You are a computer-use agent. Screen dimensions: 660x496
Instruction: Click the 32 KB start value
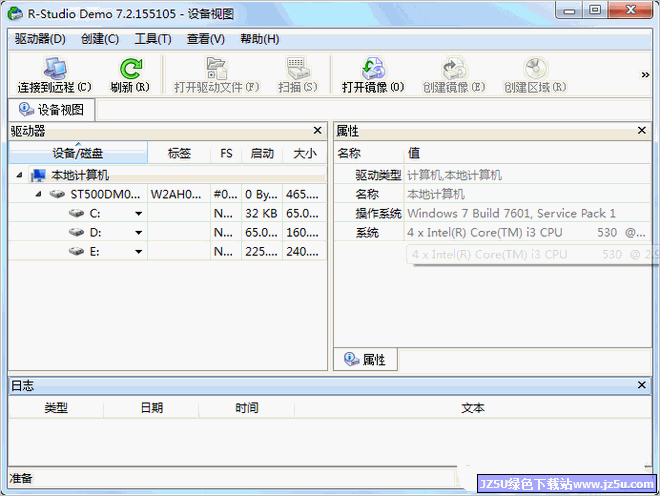click(261, 213)
